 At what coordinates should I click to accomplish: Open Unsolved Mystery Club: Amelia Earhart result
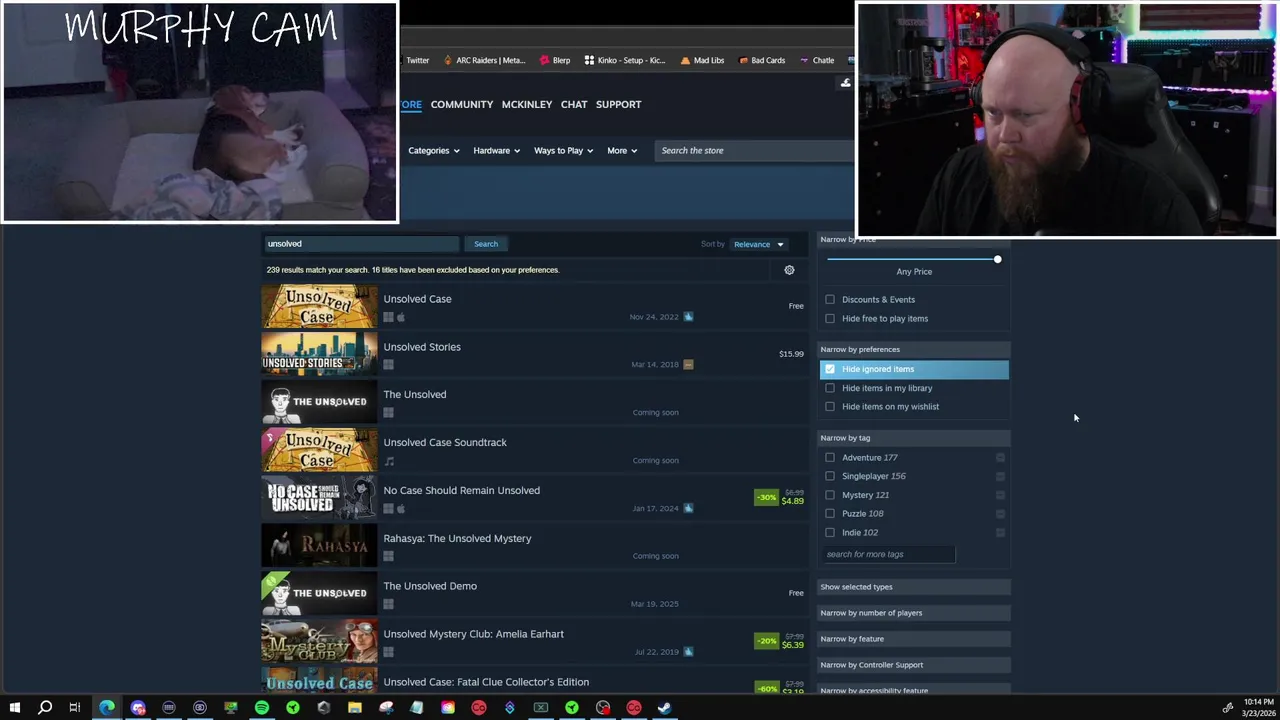pyautogui.click(x=473, y=634)
